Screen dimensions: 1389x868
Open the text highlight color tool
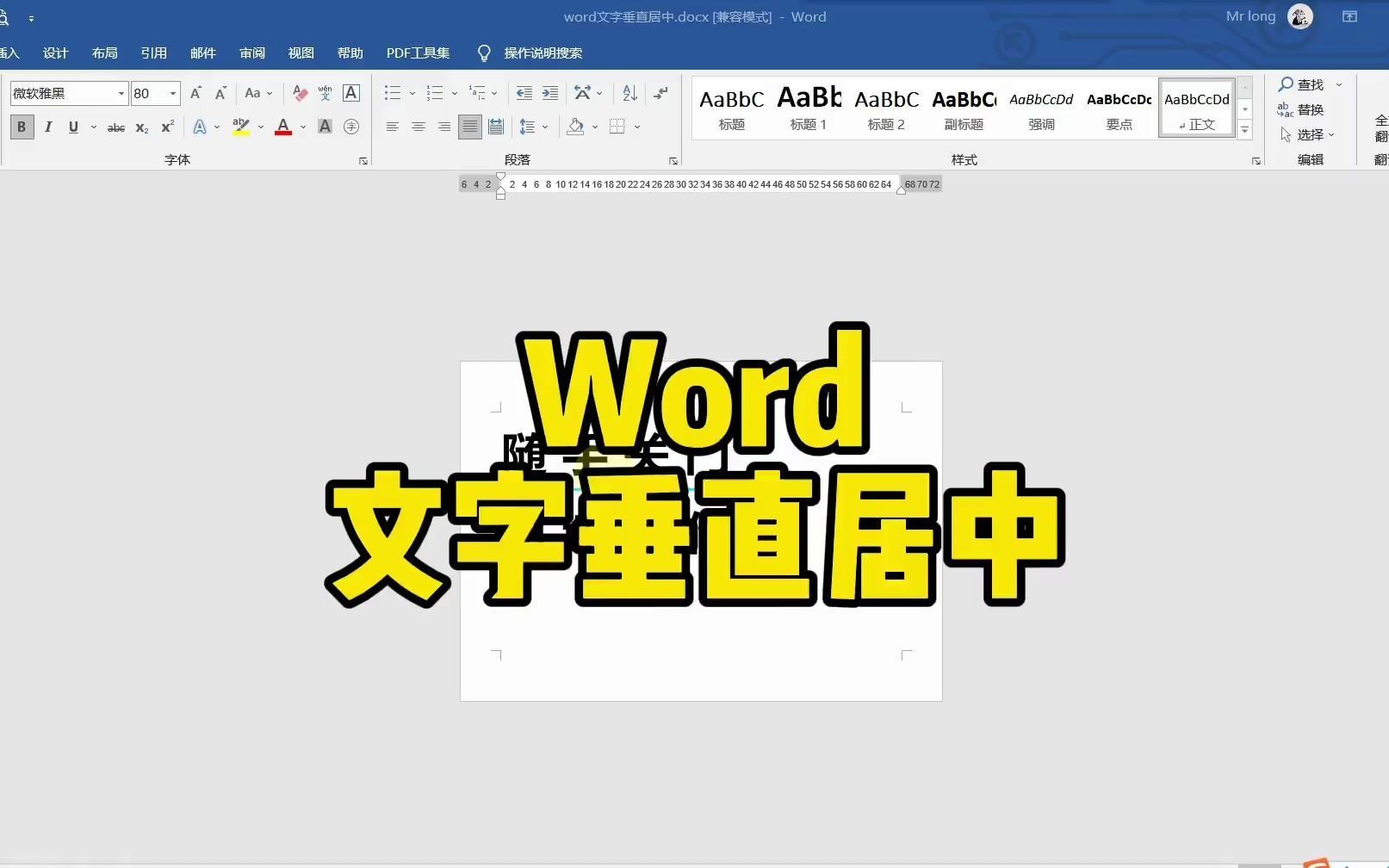[241, 127]
